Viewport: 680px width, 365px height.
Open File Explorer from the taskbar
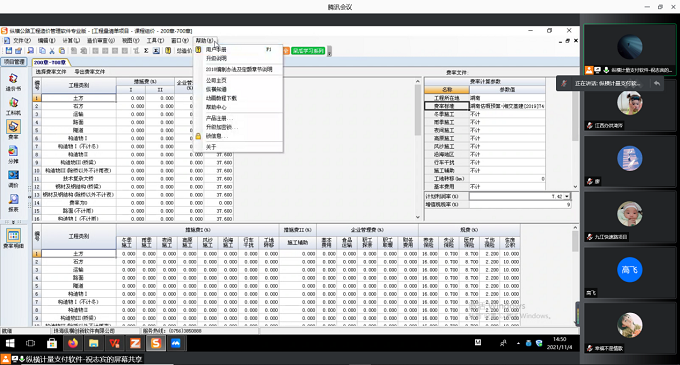click(94, 343)
